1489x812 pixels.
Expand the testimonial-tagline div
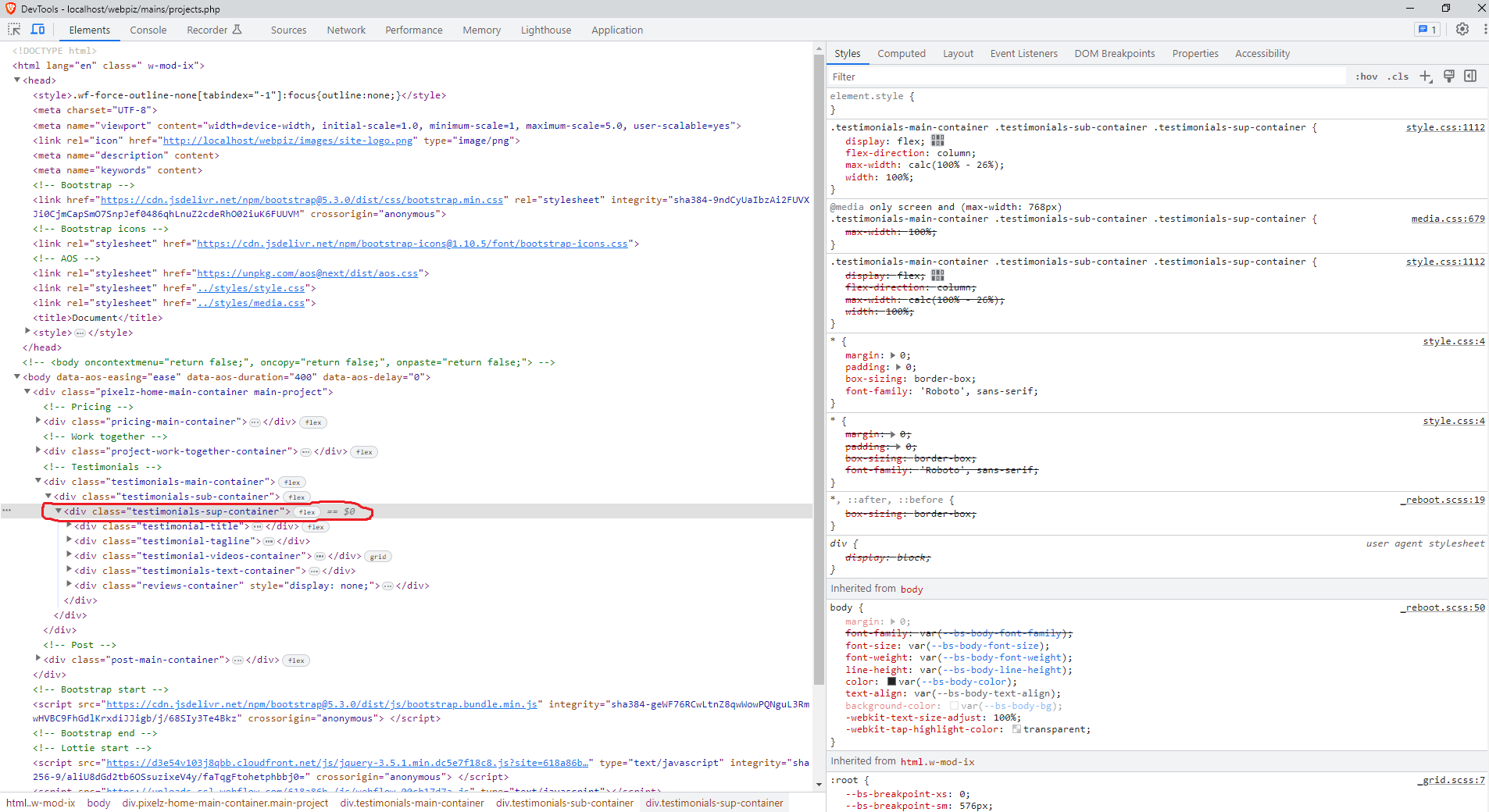pos(69,540)
